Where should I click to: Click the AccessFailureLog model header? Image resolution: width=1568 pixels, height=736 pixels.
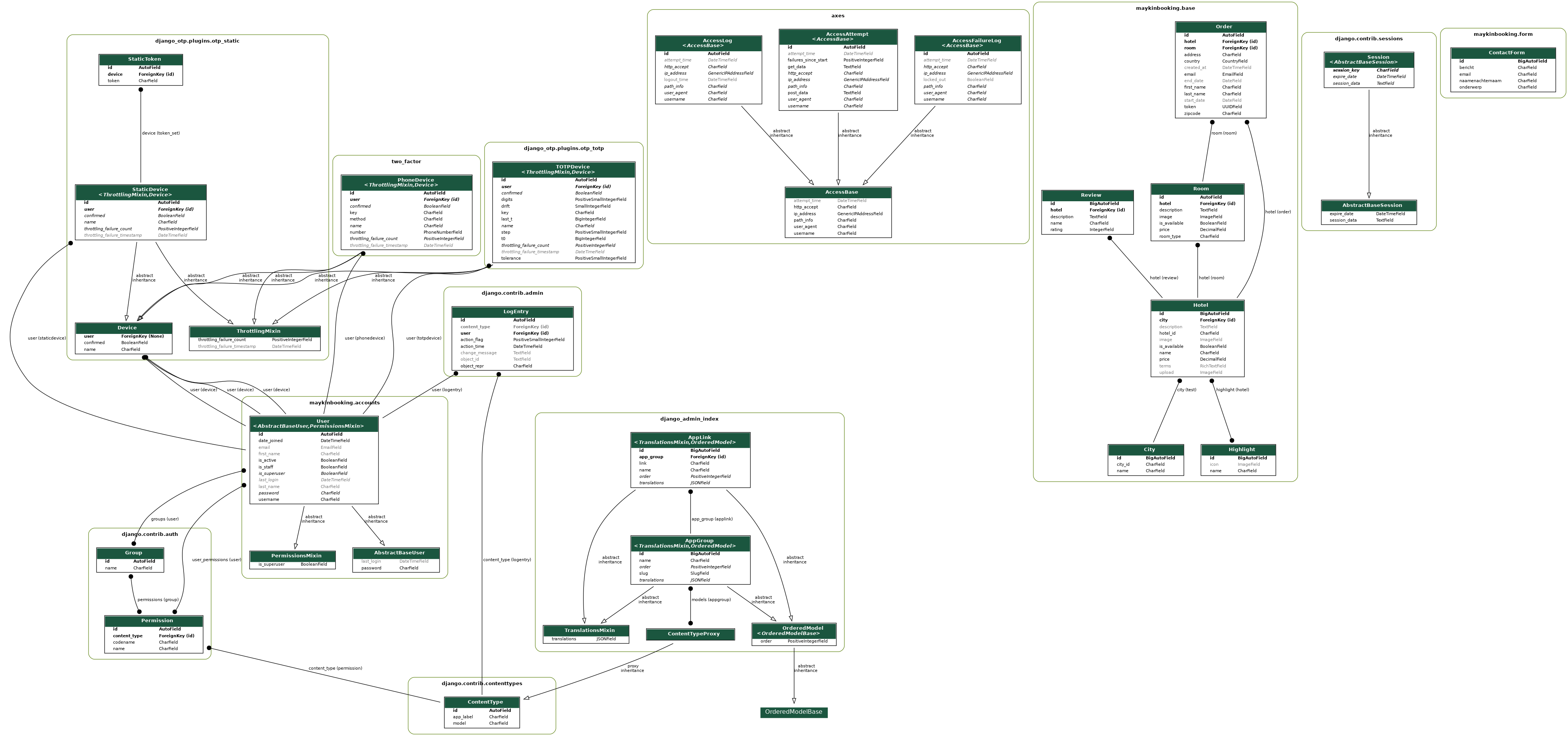[968, 43]
